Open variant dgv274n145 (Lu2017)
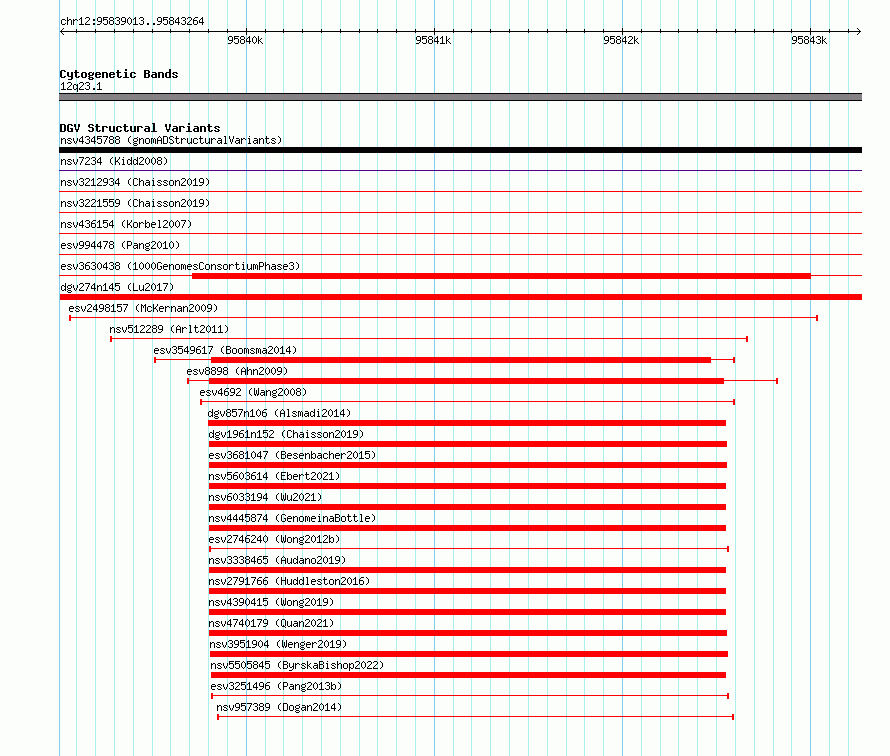 coord(117,287)
